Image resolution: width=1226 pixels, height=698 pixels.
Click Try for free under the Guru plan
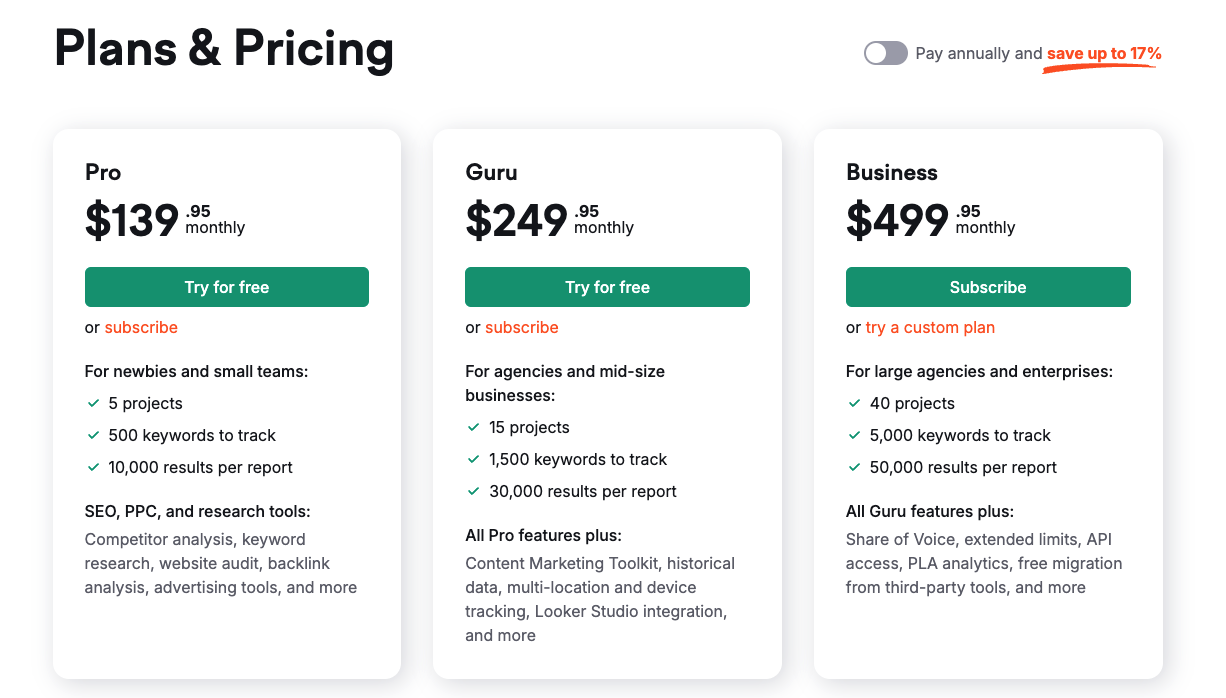607,287
